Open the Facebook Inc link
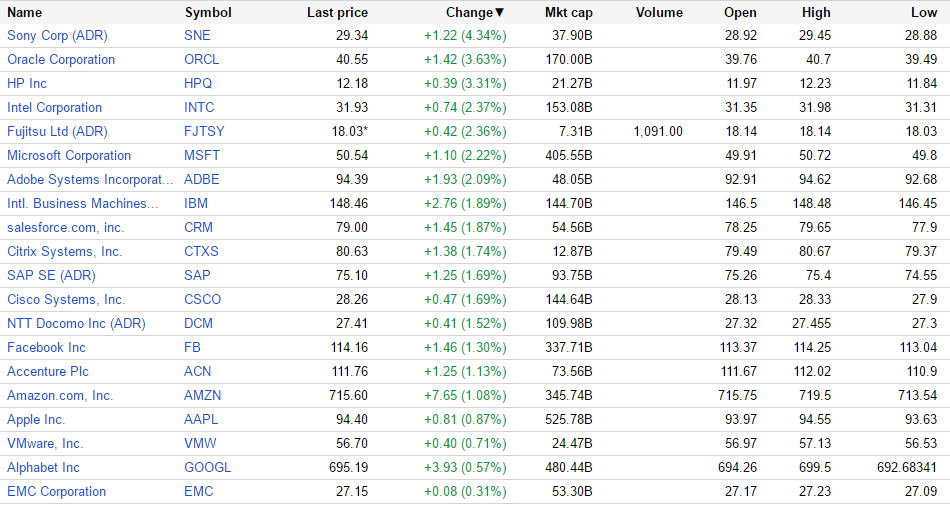 pos(46,347)
